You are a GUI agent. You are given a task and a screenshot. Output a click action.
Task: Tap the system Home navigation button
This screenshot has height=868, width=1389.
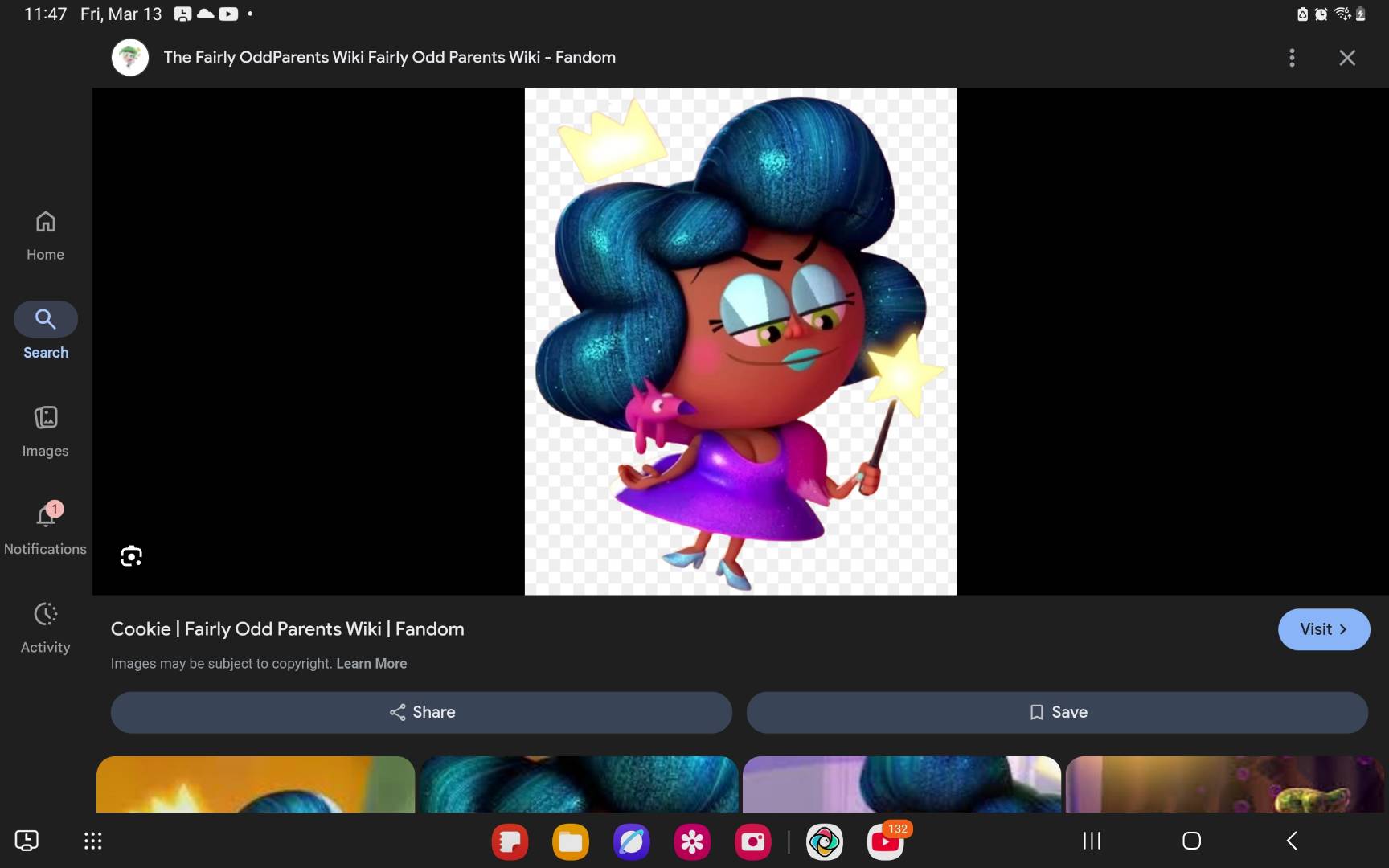1192,841
